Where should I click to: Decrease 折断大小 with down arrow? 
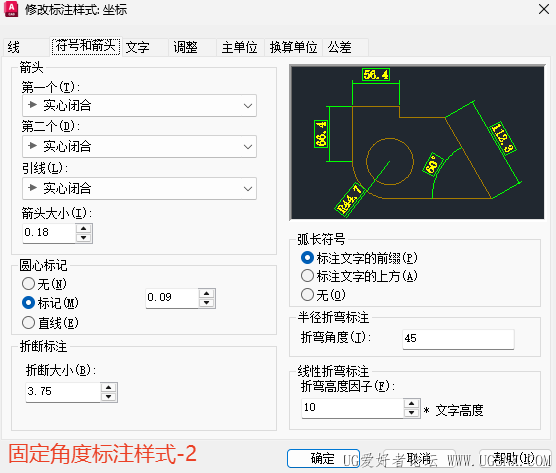click(109, 397)
